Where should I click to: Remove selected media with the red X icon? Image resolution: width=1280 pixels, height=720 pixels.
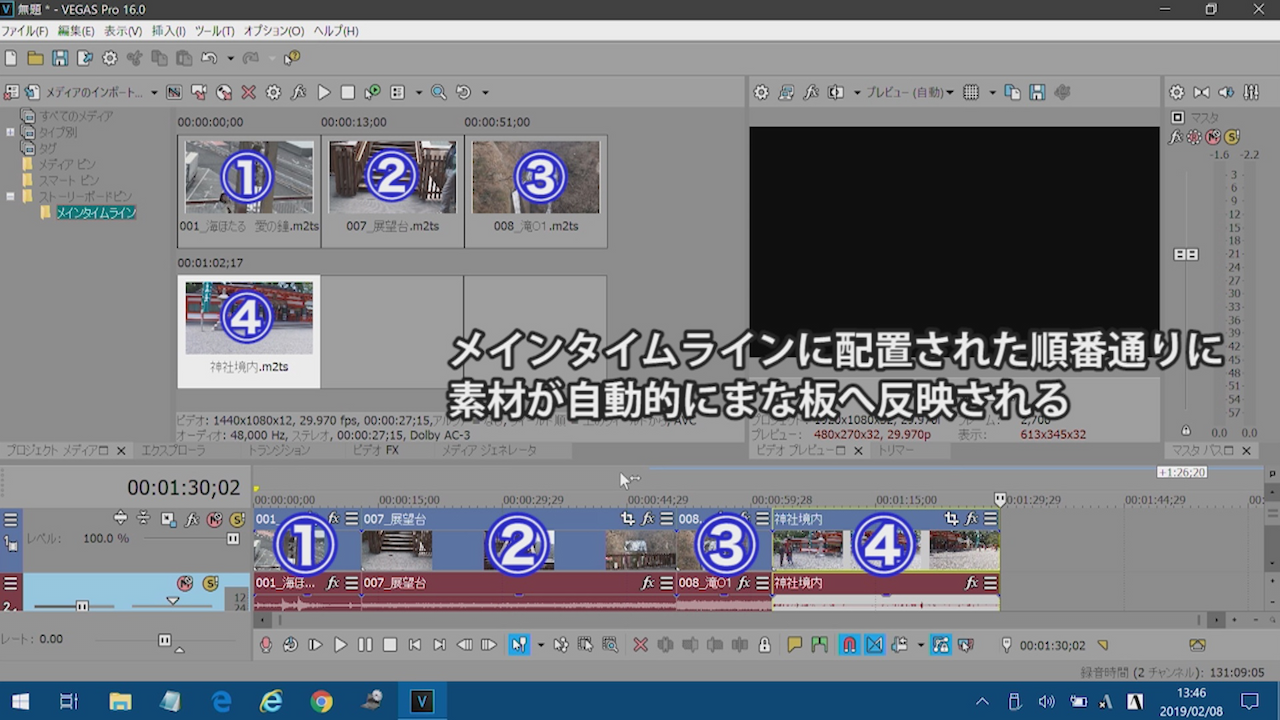[x=248, y=92]
